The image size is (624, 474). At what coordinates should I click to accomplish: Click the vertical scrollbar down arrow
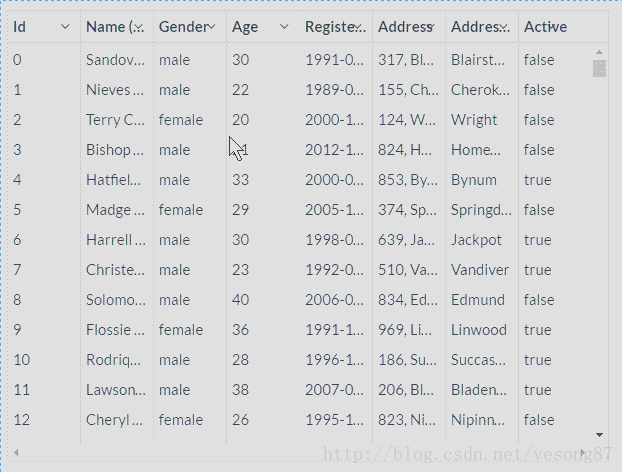pyautogui.click(x=599, y=435)
